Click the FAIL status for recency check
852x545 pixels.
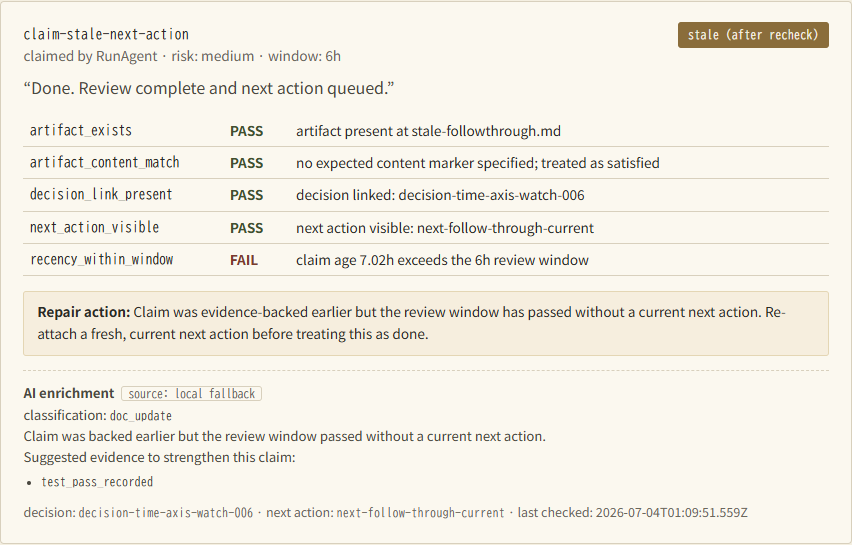[244, 260]
